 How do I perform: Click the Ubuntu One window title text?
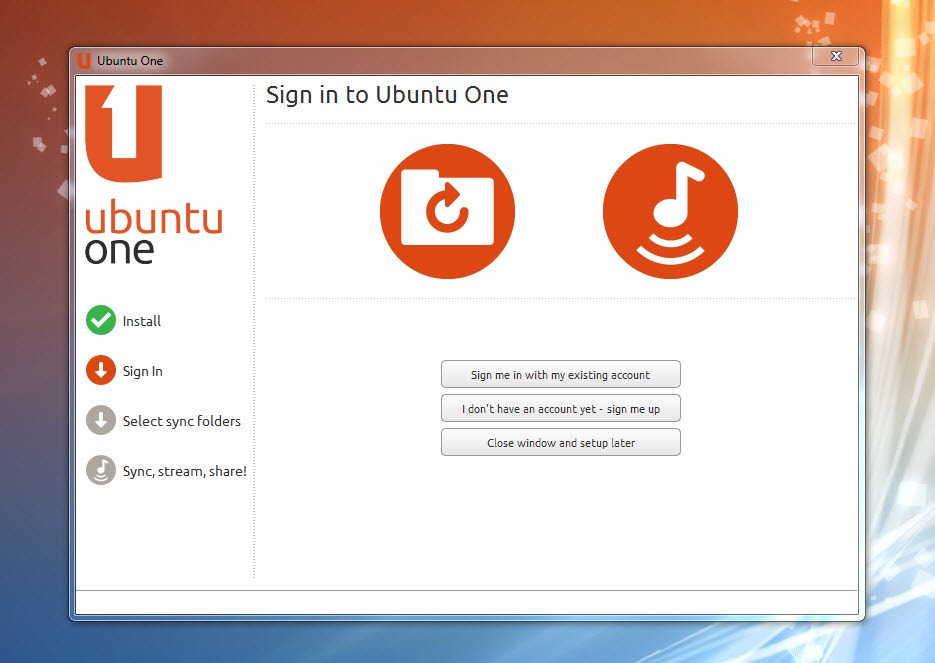pos(130,61)
